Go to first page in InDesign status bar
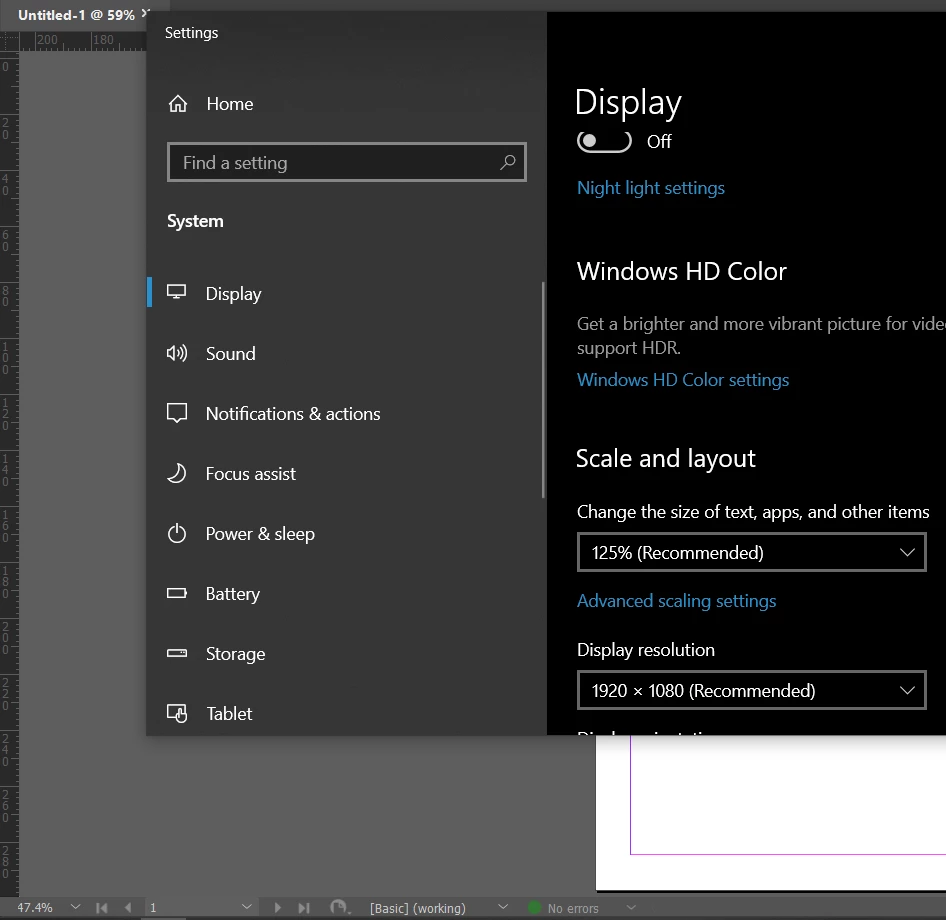 pyautogui.click(x=101, y=907)
